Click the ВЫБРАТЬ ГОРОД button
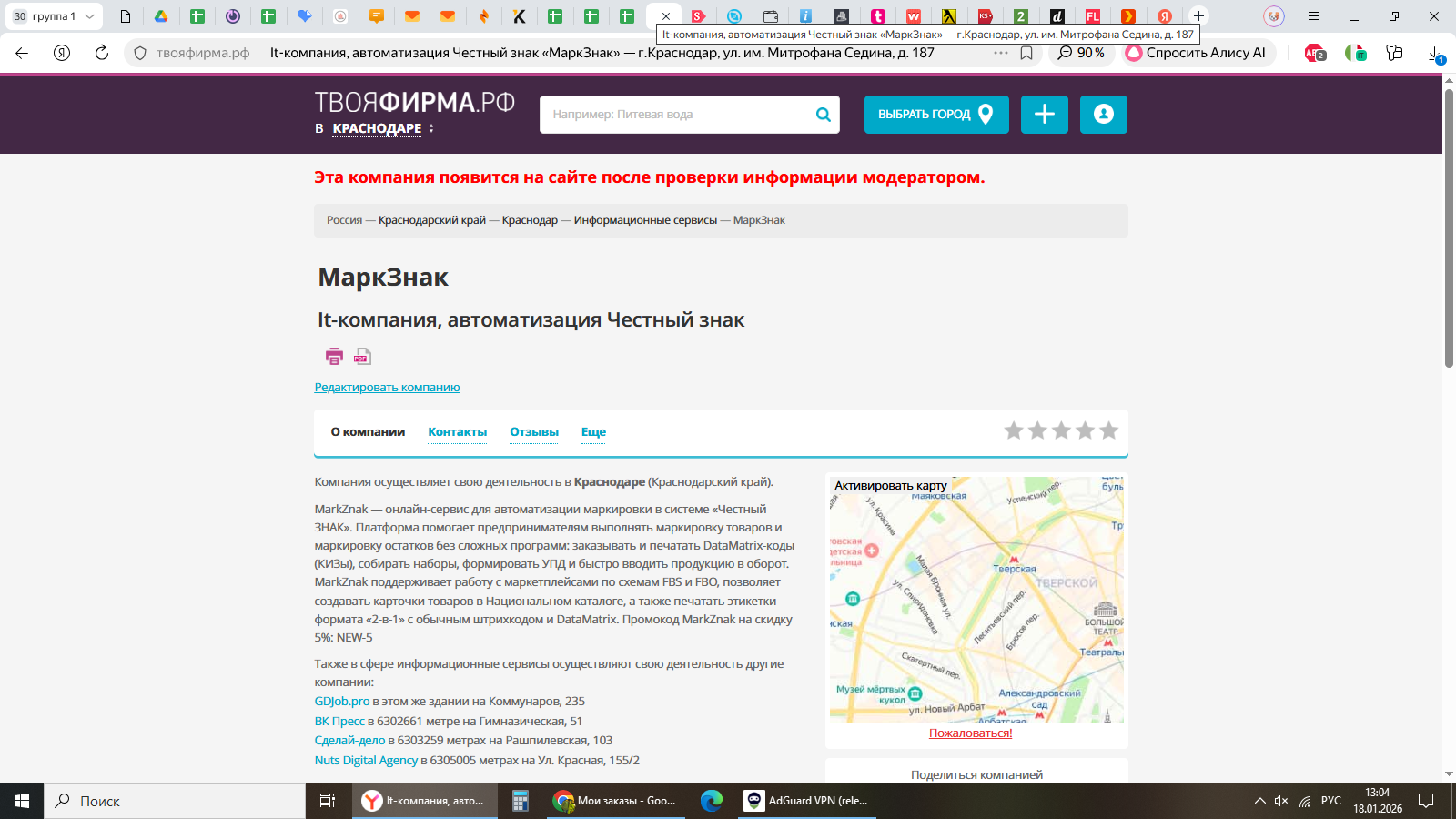The image size is (1456, 819). [936, 115]
